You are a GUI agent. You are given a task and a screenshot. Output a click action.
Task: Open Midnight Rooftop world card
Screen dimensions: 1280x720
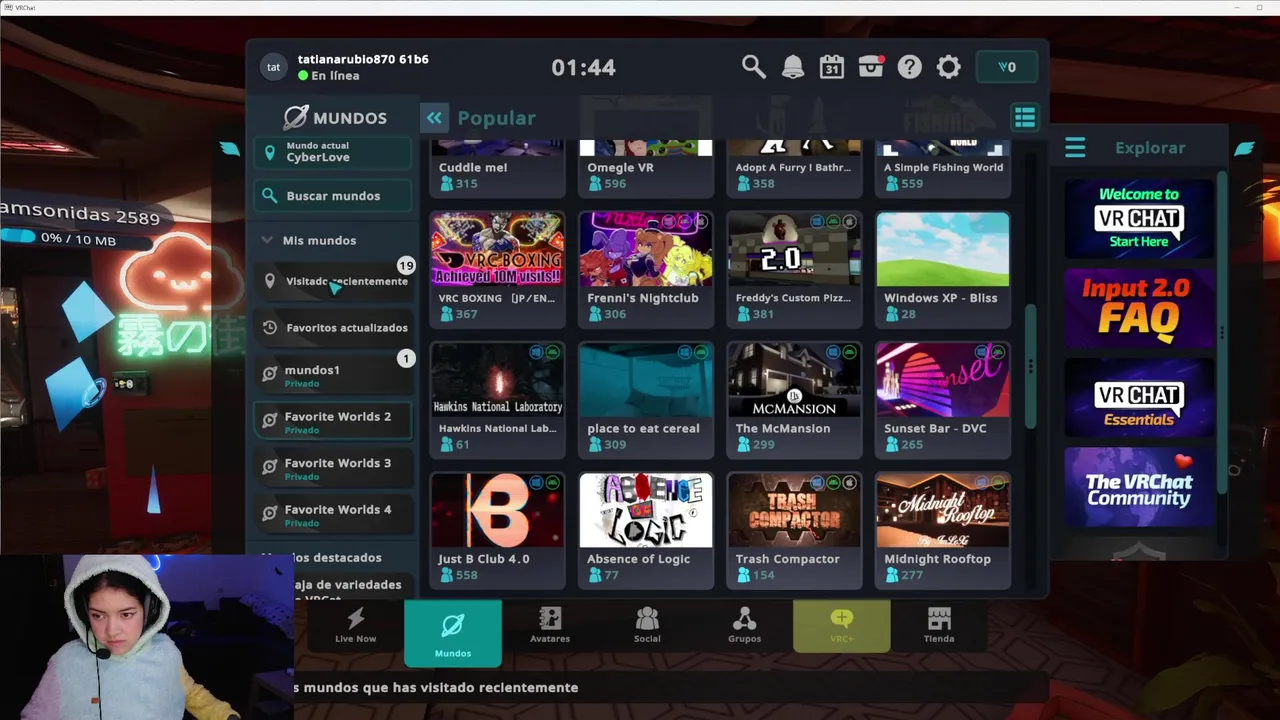tap(942, 530)
